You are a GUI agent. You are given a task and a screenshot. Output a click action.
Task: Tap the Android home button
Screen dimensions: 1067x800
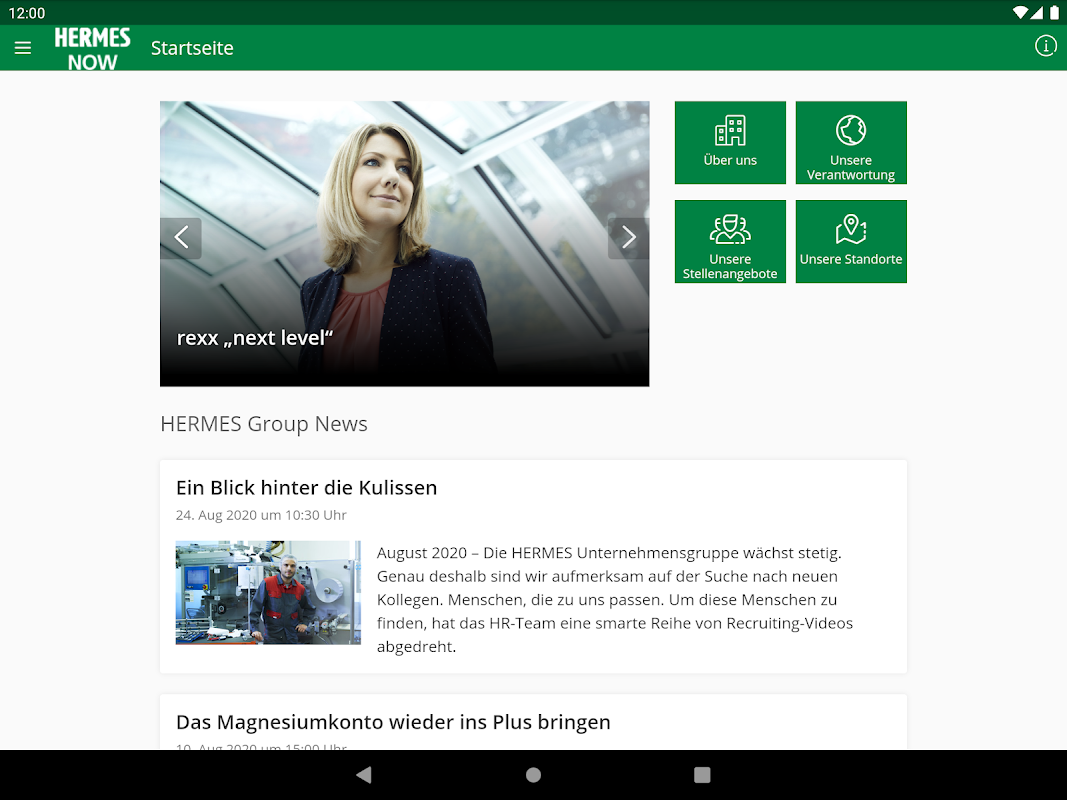[x=534, y=775]
